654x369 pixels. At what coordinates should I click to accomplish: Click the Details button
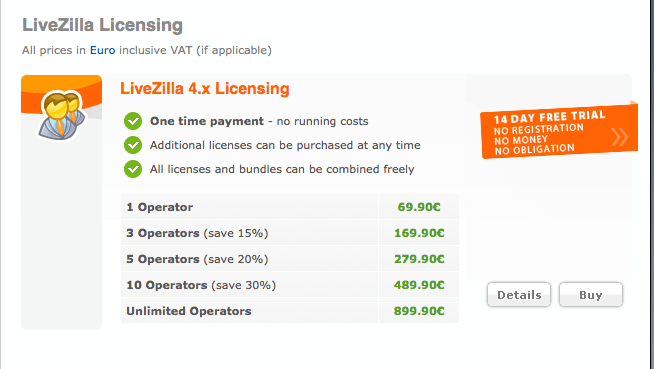point(519,295)
